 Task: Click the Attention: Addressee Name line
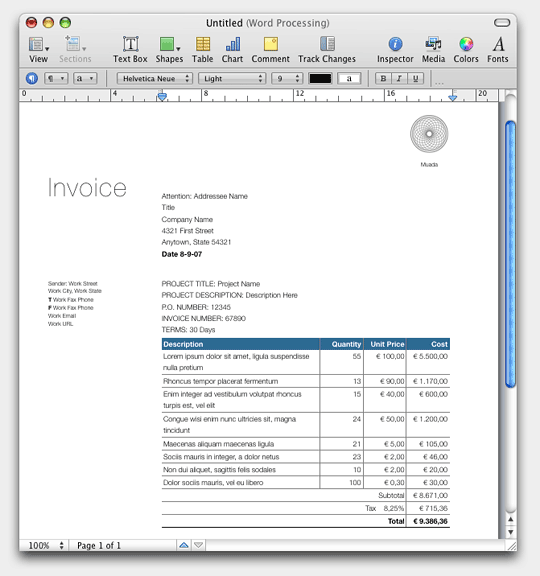tap(205, 196)
